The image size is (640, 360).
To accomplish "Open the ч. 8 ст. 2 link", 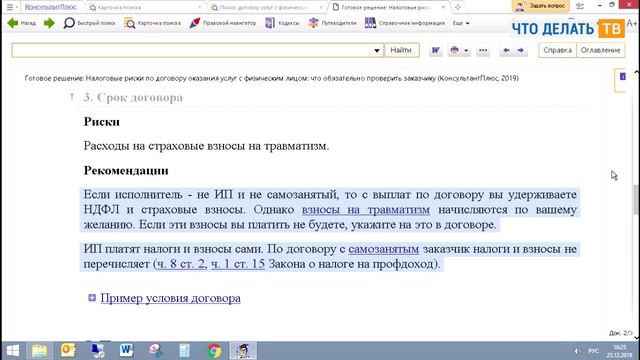I will [x=181, y=264].
